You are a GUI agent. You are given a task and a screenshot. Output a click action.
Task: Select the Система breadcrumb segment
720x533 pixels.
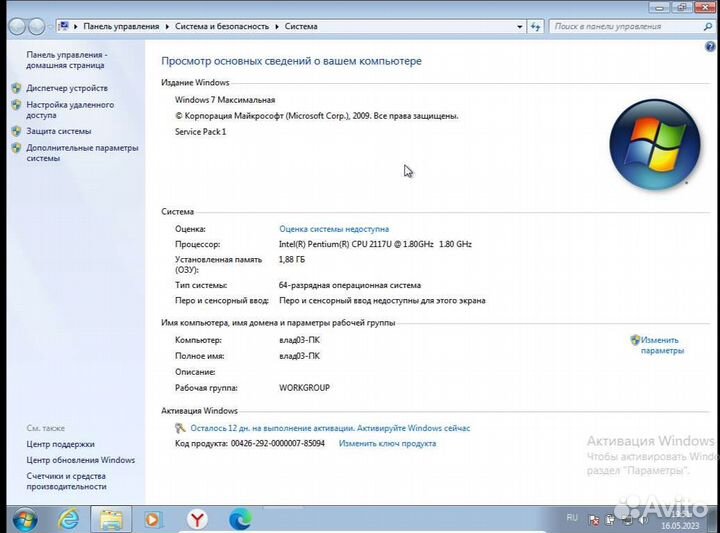point(301,27)
